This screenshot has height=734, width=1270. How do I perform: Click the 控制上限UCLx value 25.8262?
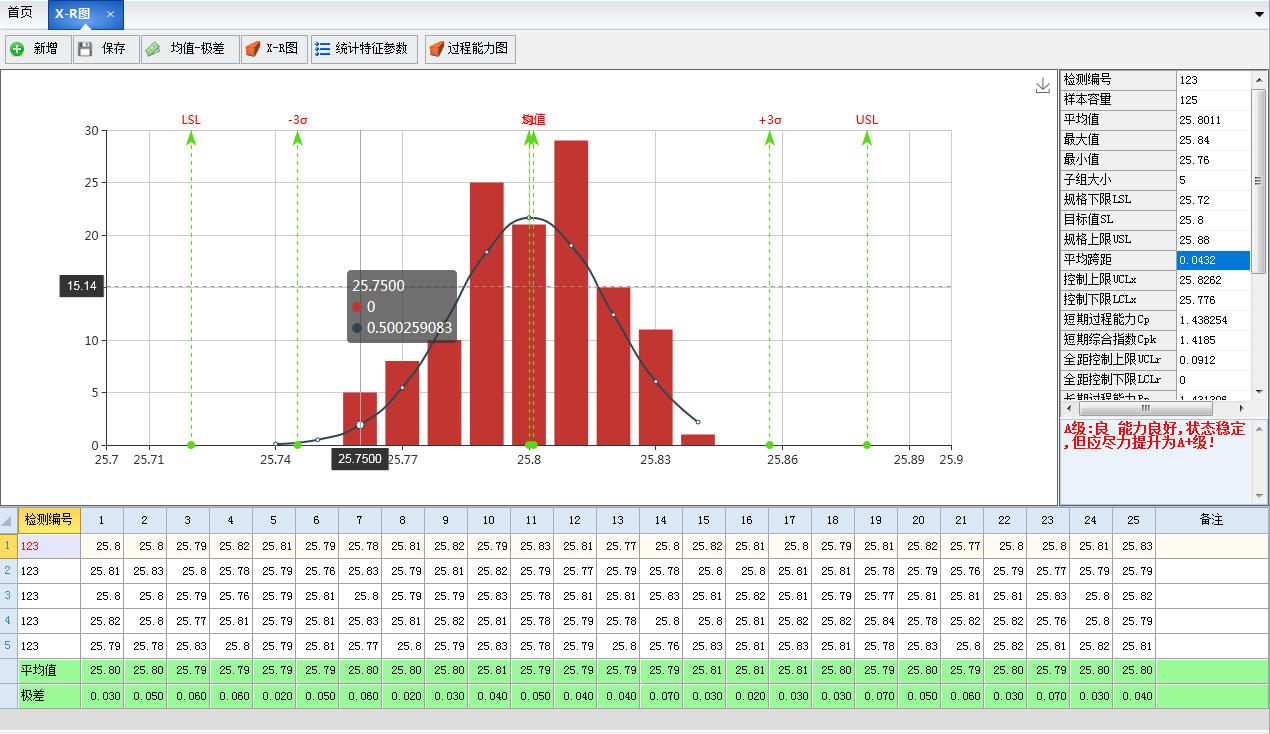coord(1213,280)
